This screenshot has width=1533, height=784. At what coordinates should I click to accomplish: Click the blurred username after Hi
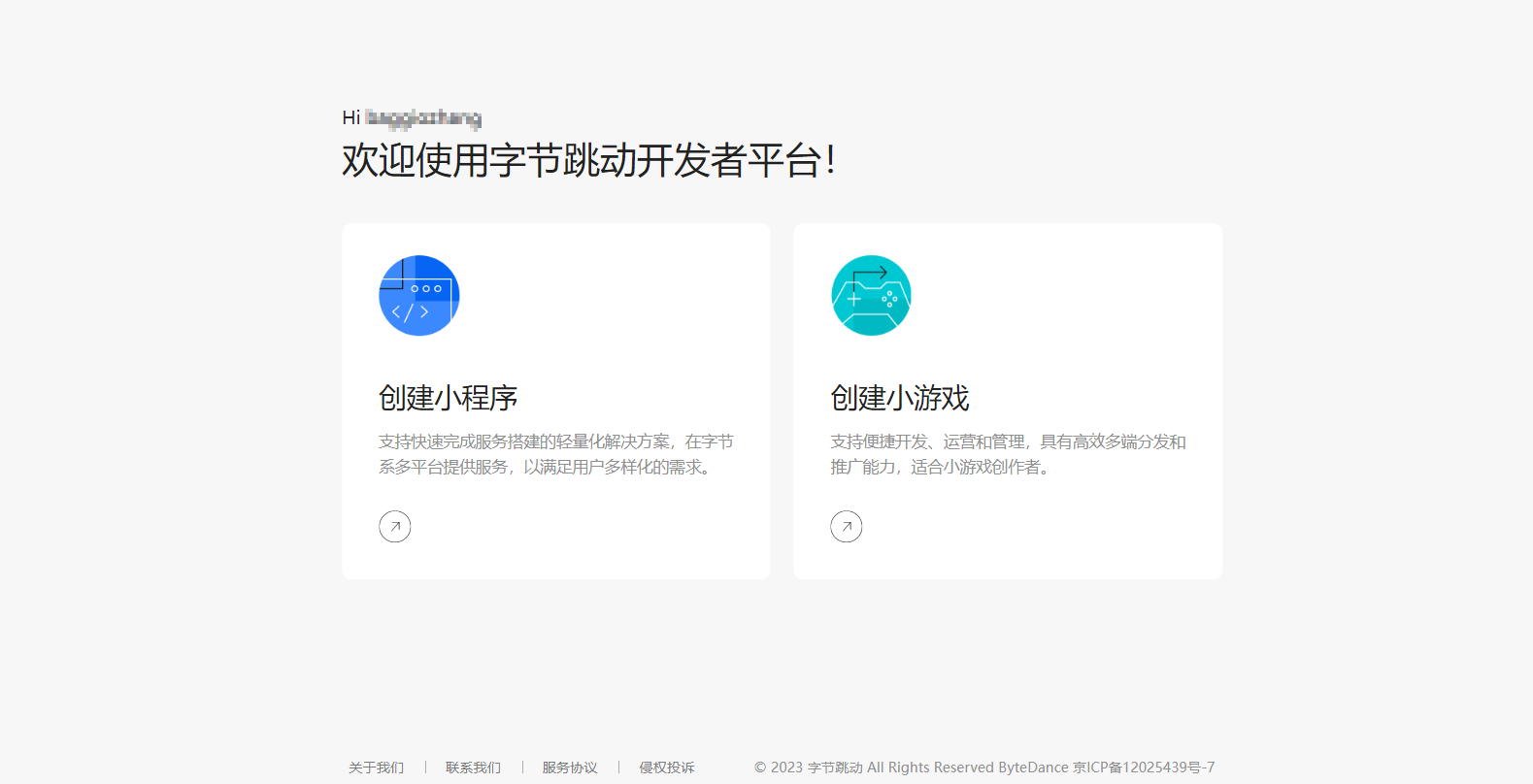click(423, 118)
